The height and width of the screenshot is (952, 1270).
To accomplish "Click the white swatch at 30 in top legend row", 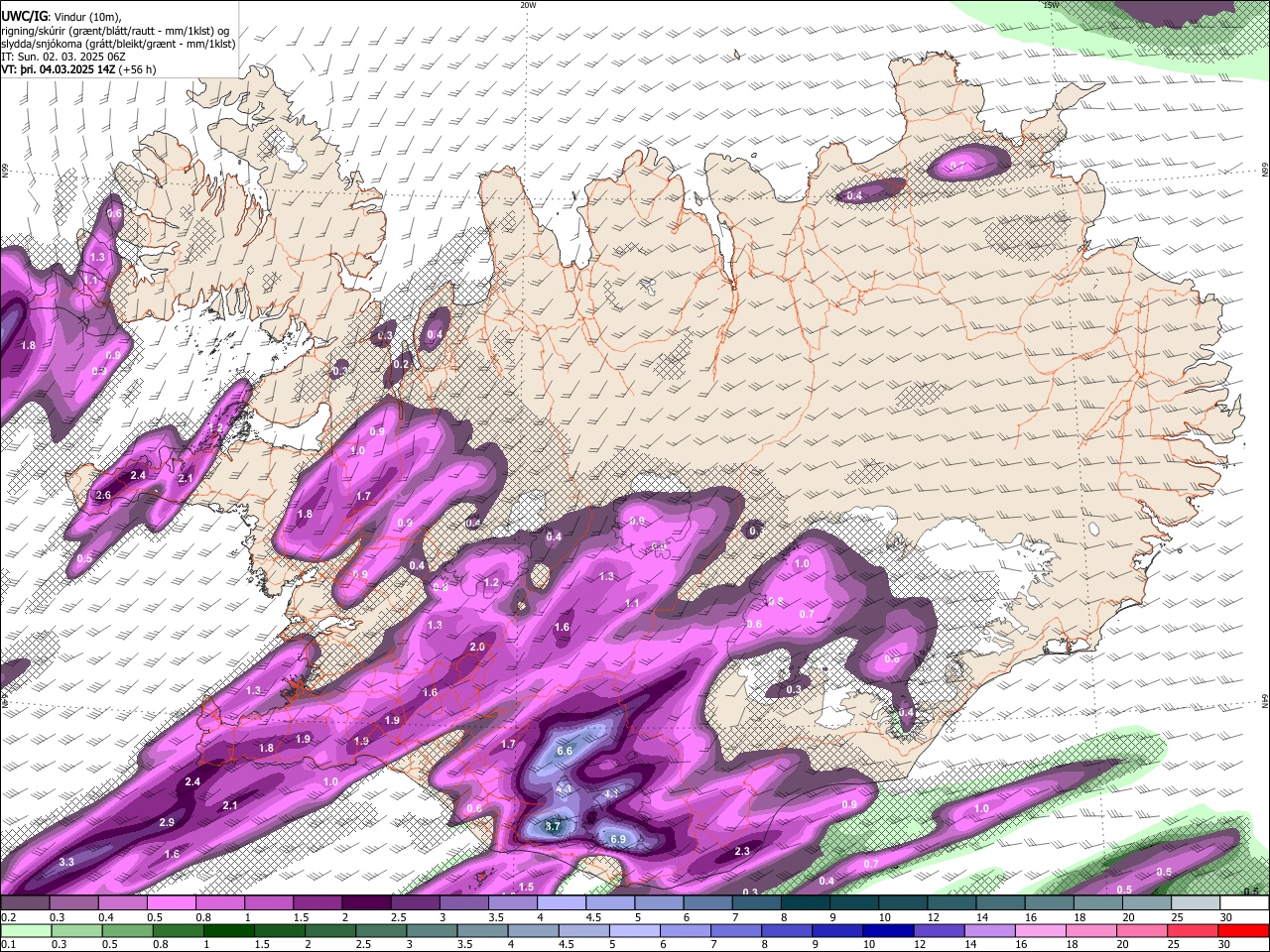I will [x=1243, y=903].
